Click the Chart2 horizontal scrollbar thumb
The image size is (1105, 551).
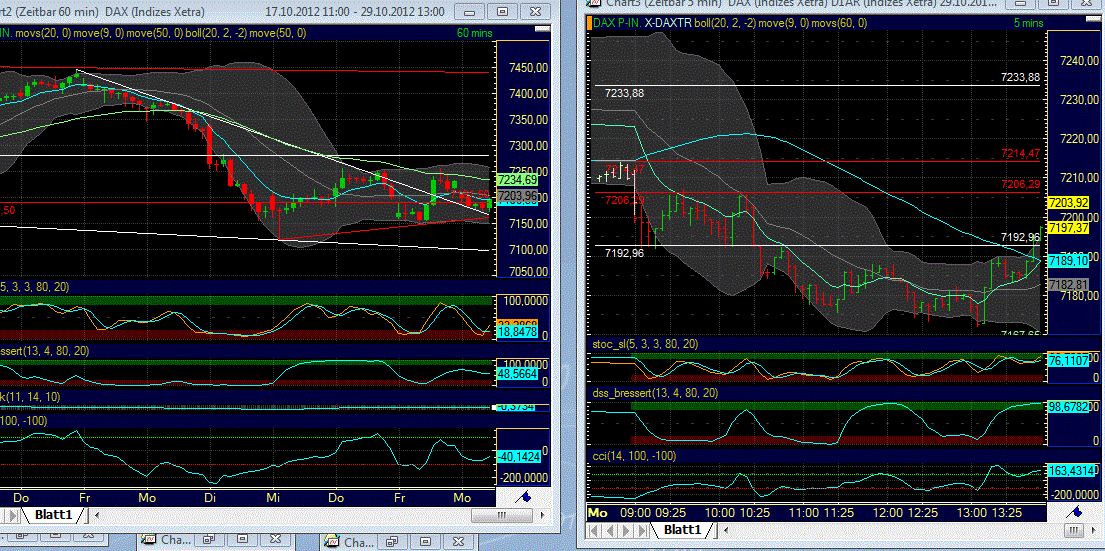(x=502, y=515)
